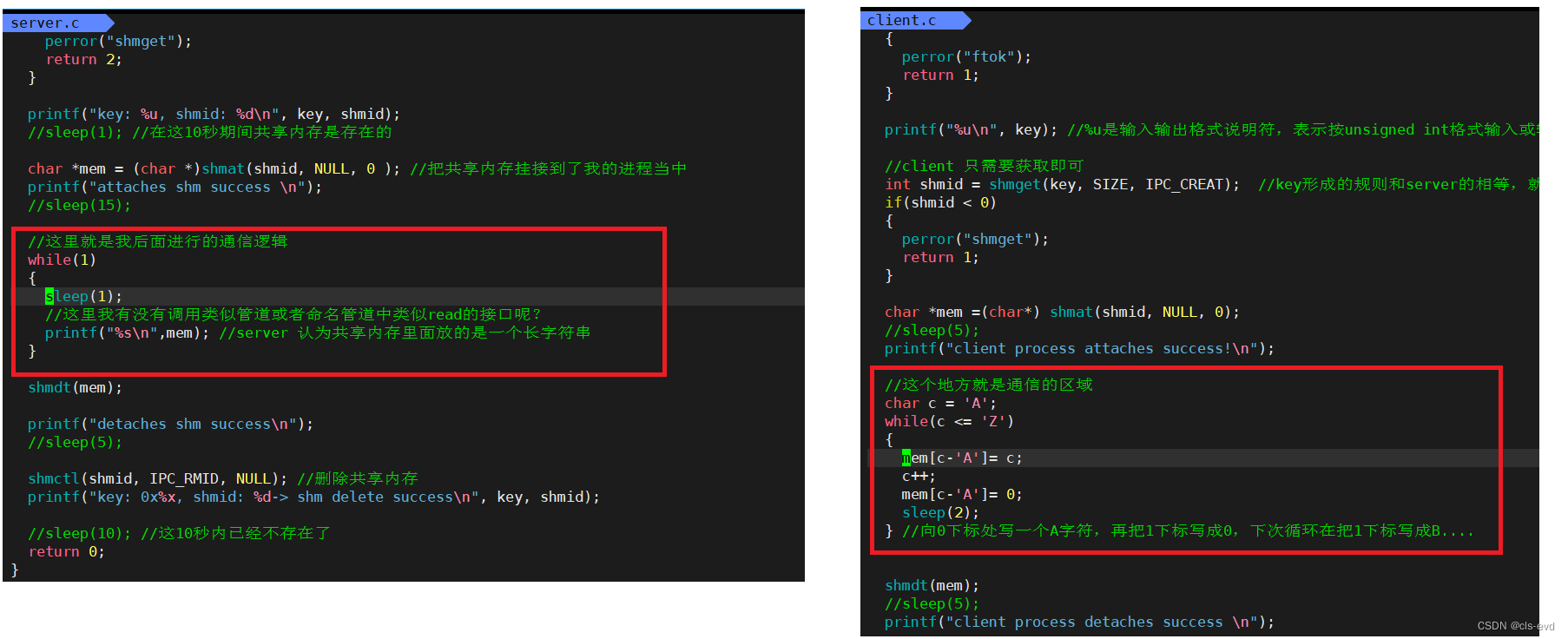Click the 'return 2;' line in server.c
Image resolution: width=1568 pixels, height=639 pixels.
(83, 59)
